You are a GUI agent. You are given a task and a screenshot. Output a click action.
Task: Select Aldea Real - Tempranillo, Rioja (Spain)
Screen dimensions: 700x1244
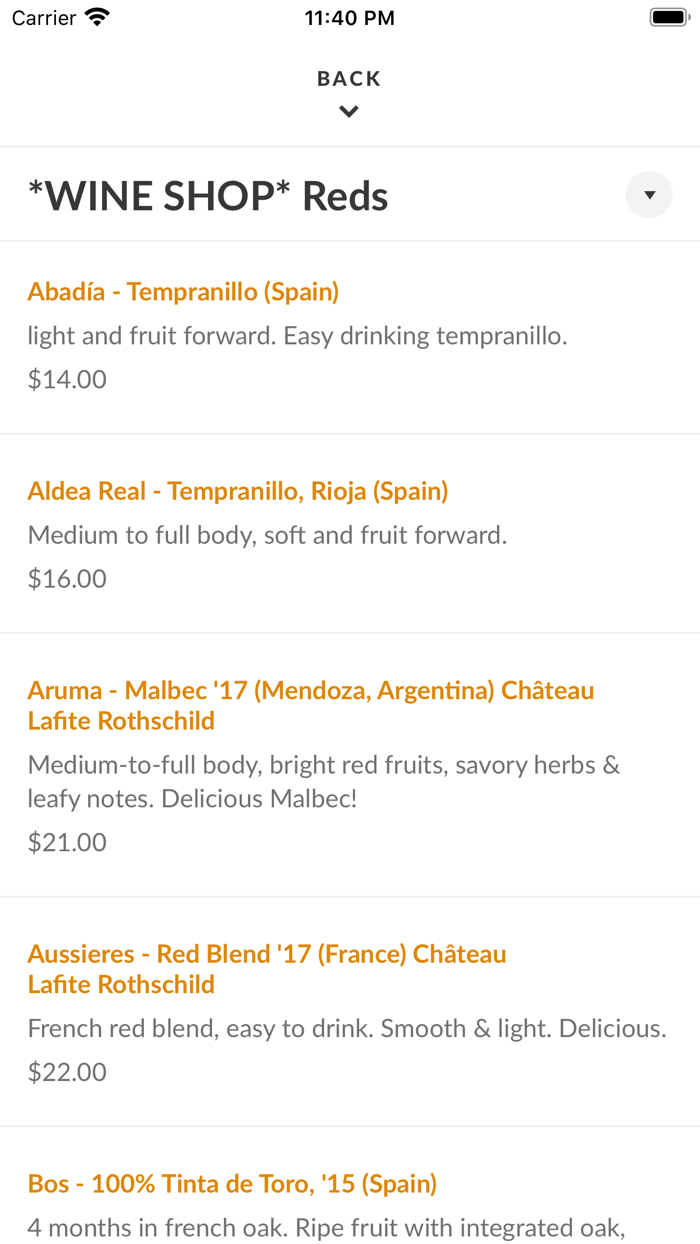pos(238,490)
